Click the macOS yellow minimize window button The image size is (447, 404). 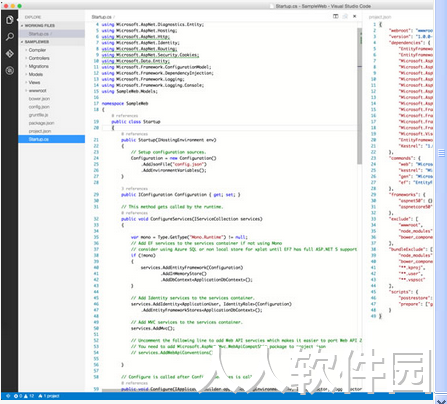tap(13, 6)
